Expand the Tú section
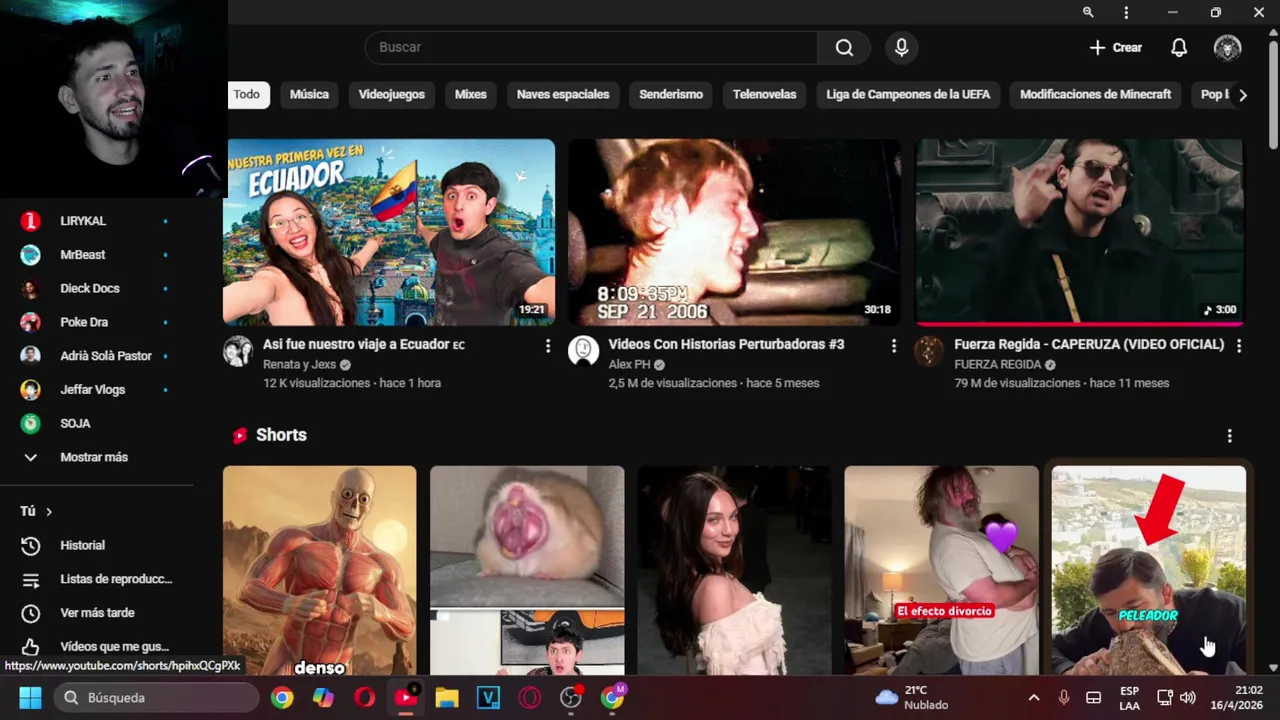Viewport: 1280px width, 720px height. [36, 512]
